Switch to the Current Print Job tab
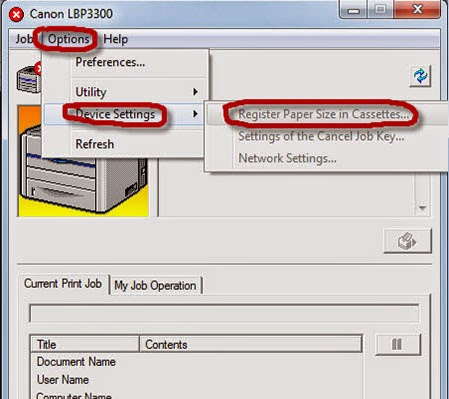 (x=63, y=284)
